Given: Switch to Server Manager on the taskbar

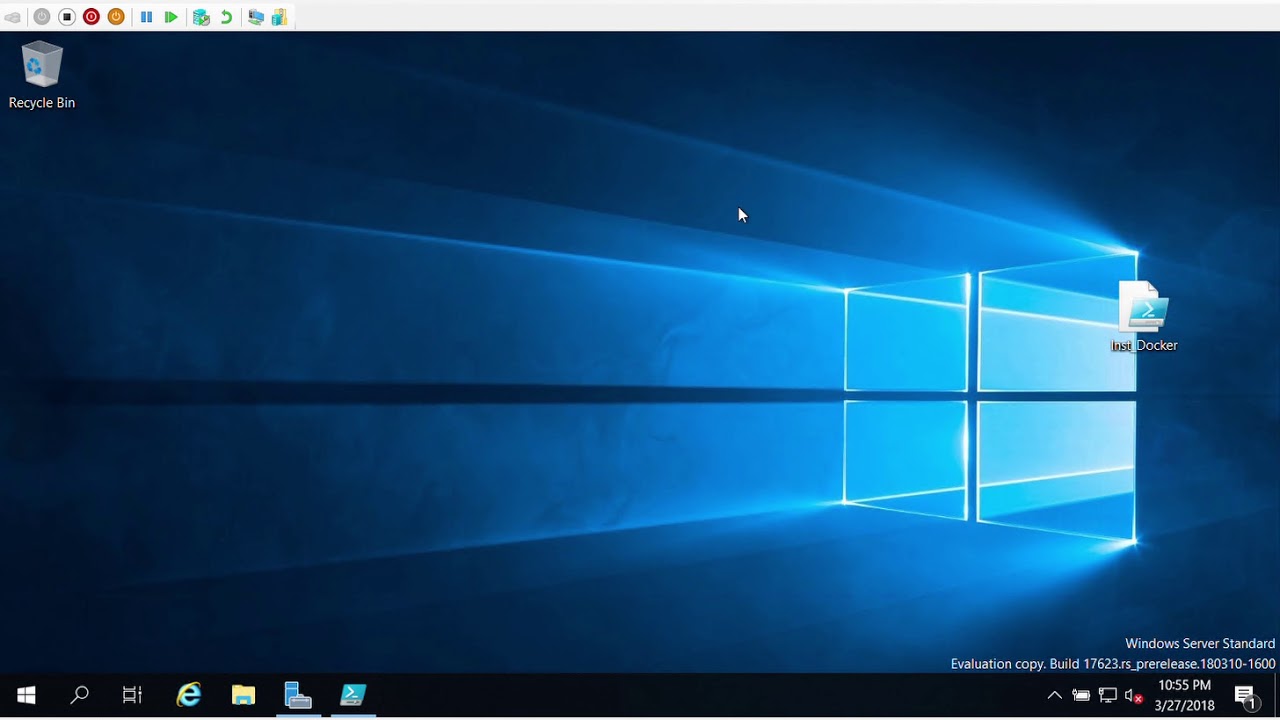Looking at the screenshot, I should pos(298,695).
